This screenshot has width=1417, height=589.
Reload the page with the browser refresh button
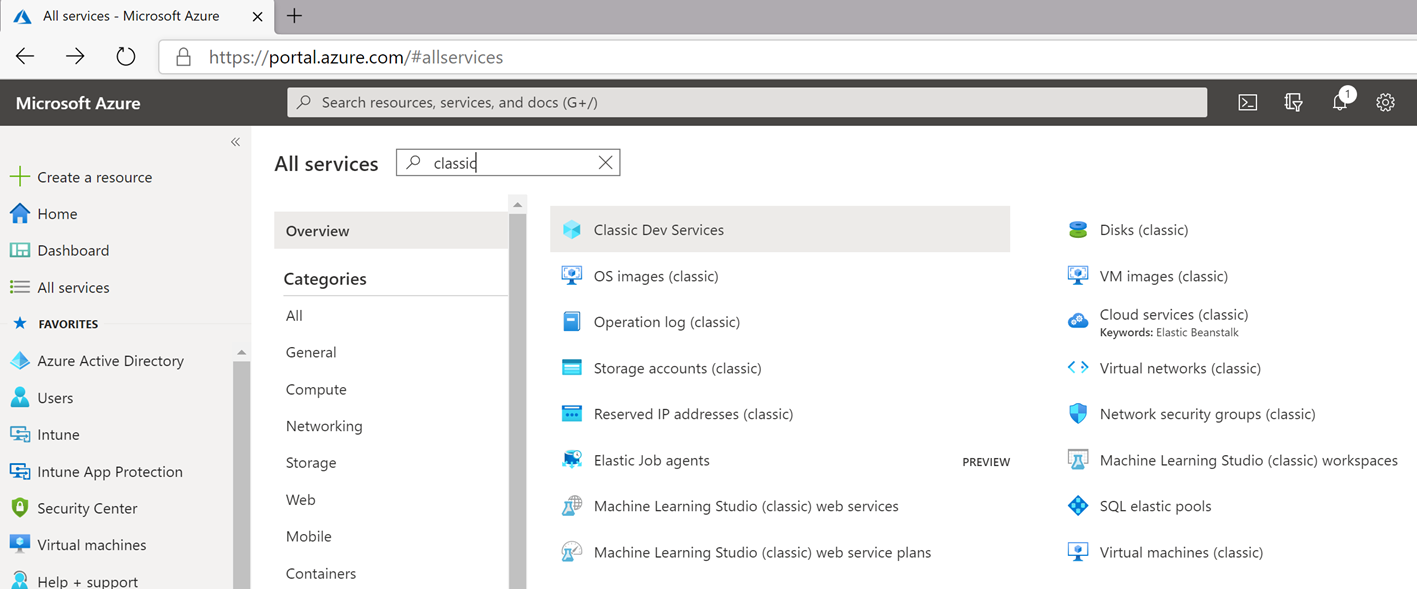(125, 57)
